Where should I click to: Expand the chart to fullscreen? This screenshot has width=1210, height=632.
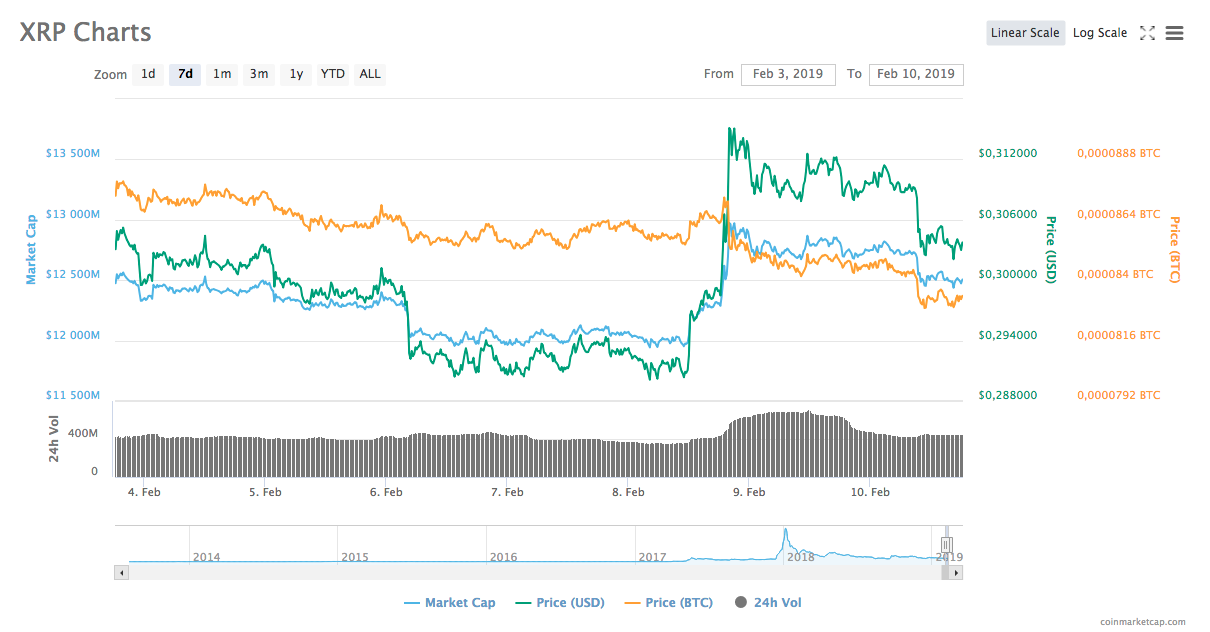[1147, 33]
